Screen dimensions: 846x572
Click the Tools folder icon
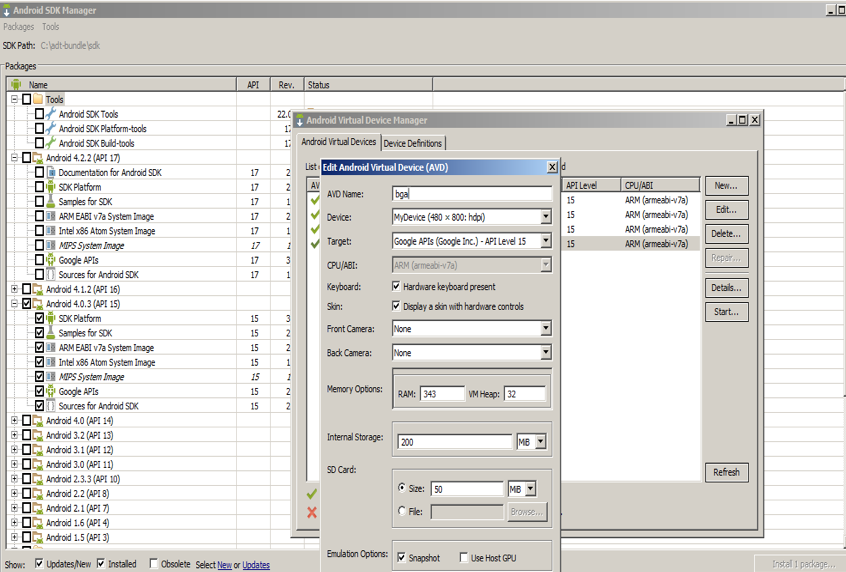[38, 99]
